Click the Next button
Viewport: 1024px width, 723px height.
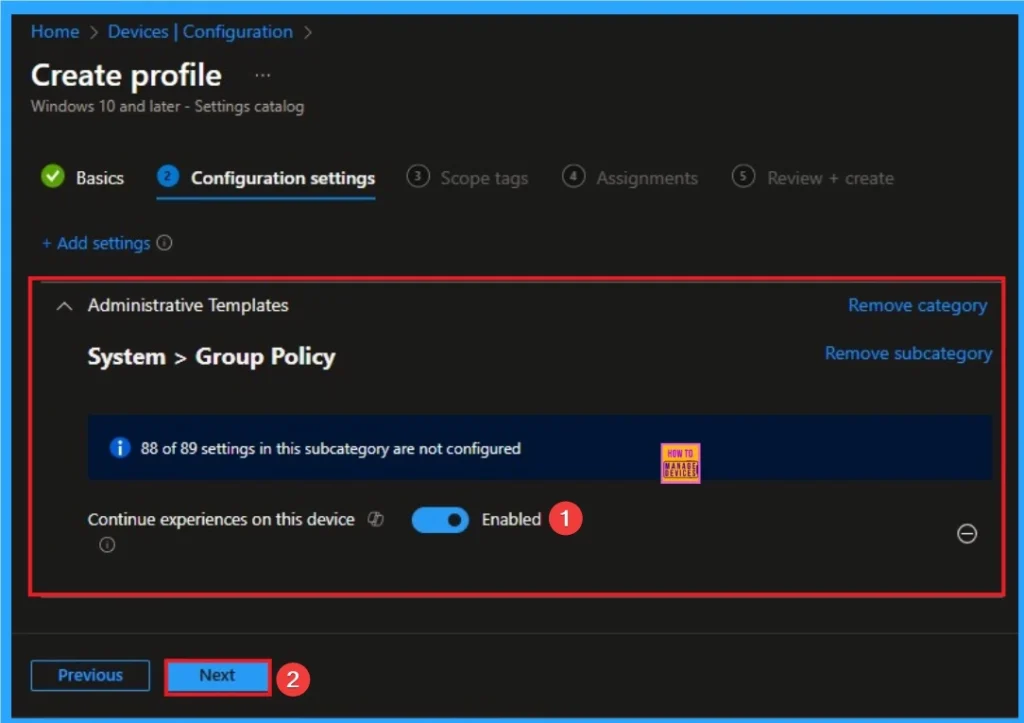(x=217, y=675)
